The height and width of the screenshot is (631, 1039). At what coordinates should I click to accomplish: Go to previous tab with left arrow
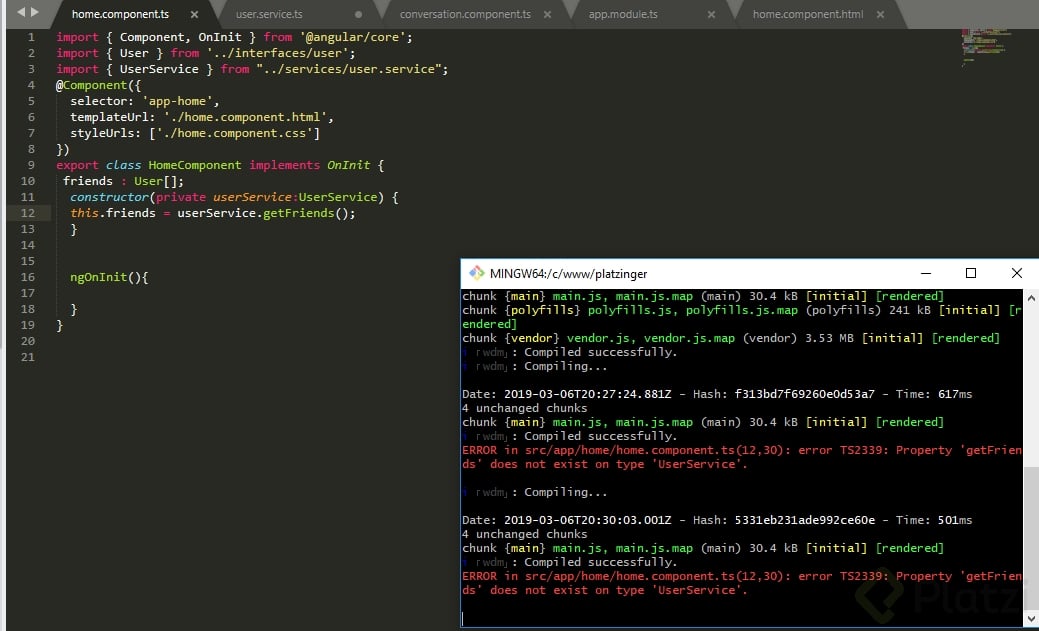[x=21, y=12]
